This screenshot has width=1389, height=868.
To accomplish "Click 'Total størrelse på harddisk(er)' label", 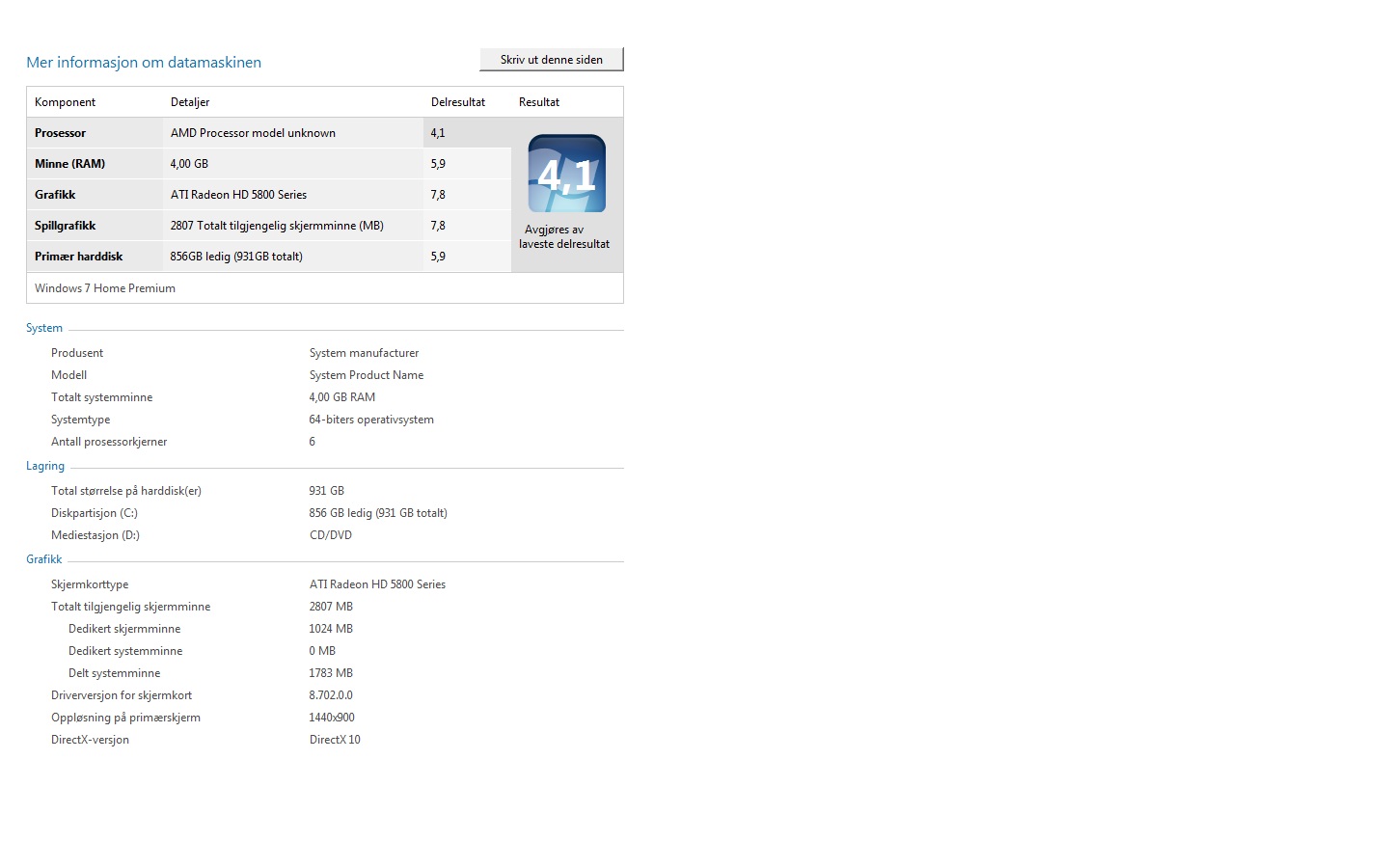I will 126,491.
